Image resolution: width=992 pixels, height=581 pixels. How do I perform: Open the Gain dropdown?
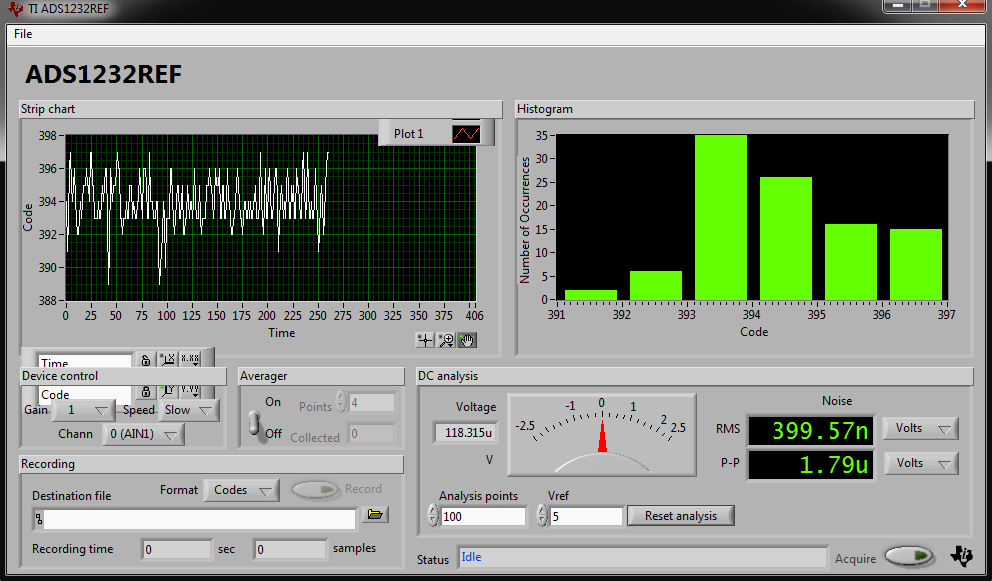pyautogui.click(x=85, y=410)
